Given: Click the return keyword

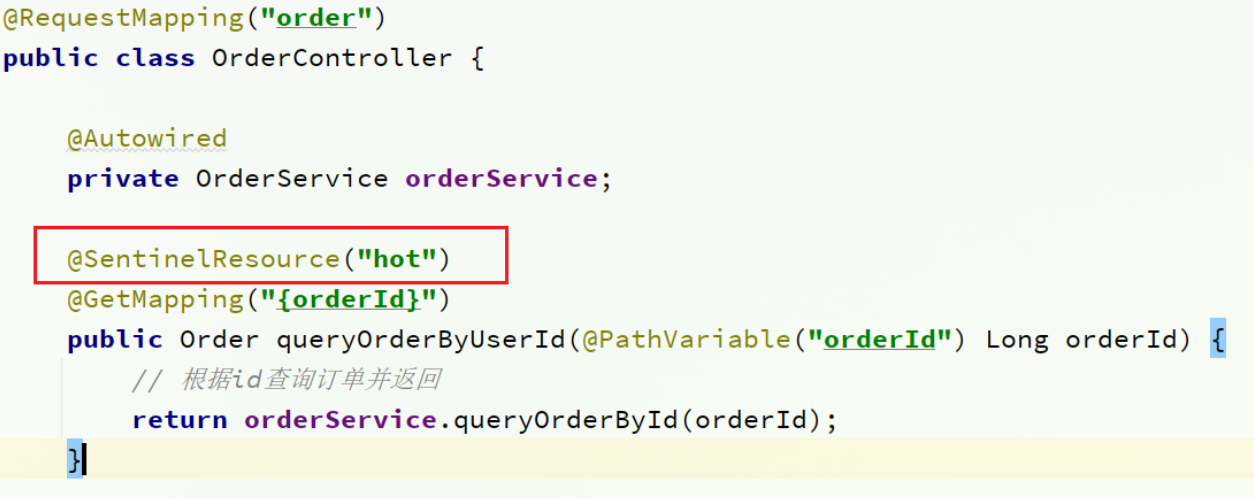Looking at the screenshot, I should coord(179,420).
